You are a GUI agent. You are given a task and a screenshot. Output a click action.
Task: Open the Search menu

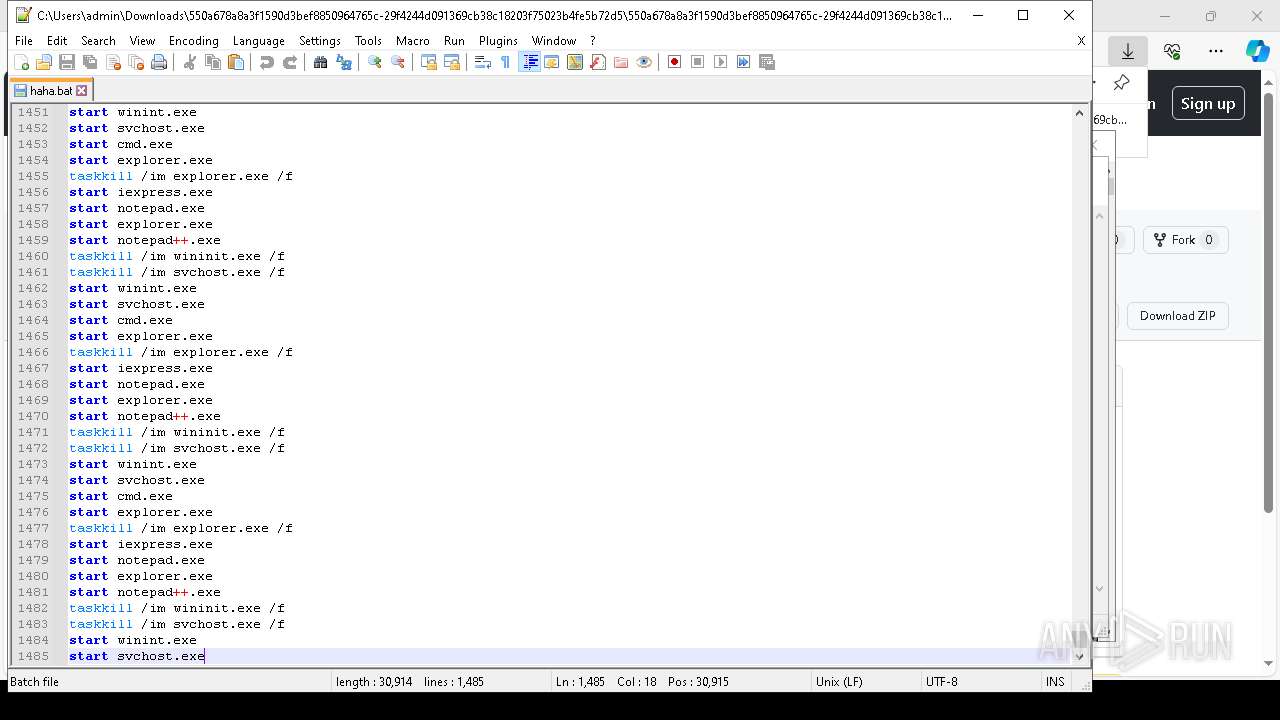coord(98,41)
